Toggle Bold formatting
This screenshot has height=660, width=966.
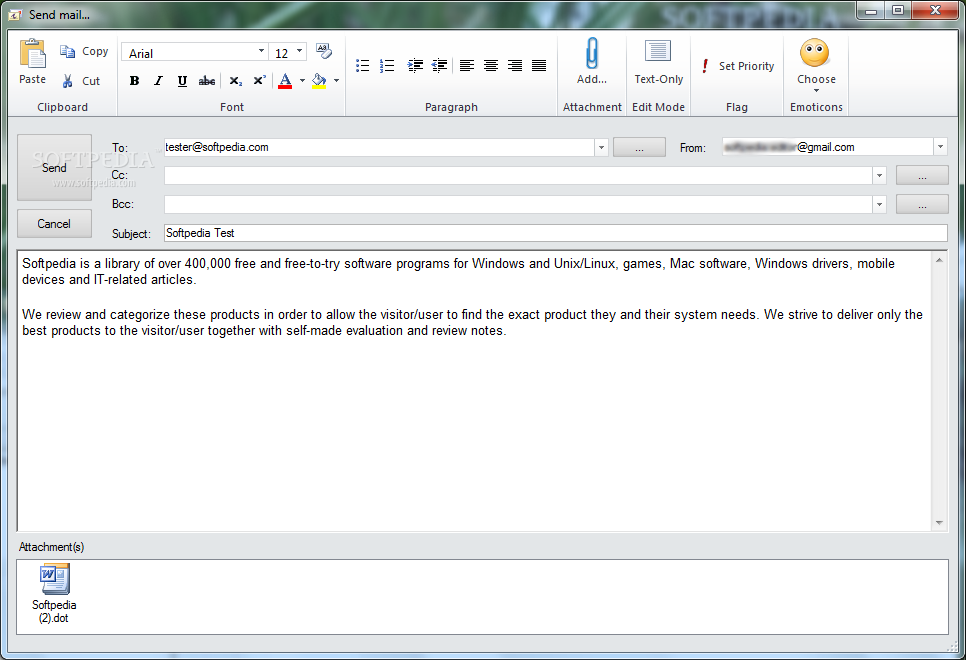134,81
